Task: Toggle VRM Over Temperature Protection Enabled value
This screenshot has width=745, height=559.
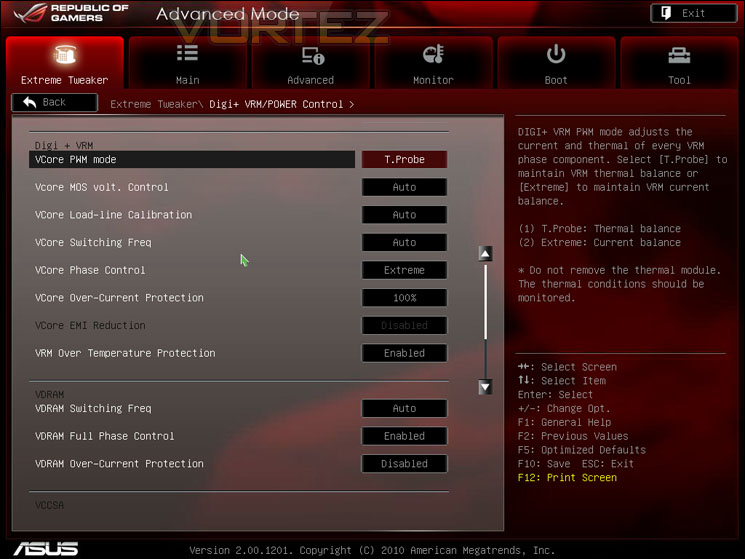Action: tap(404, 353)
